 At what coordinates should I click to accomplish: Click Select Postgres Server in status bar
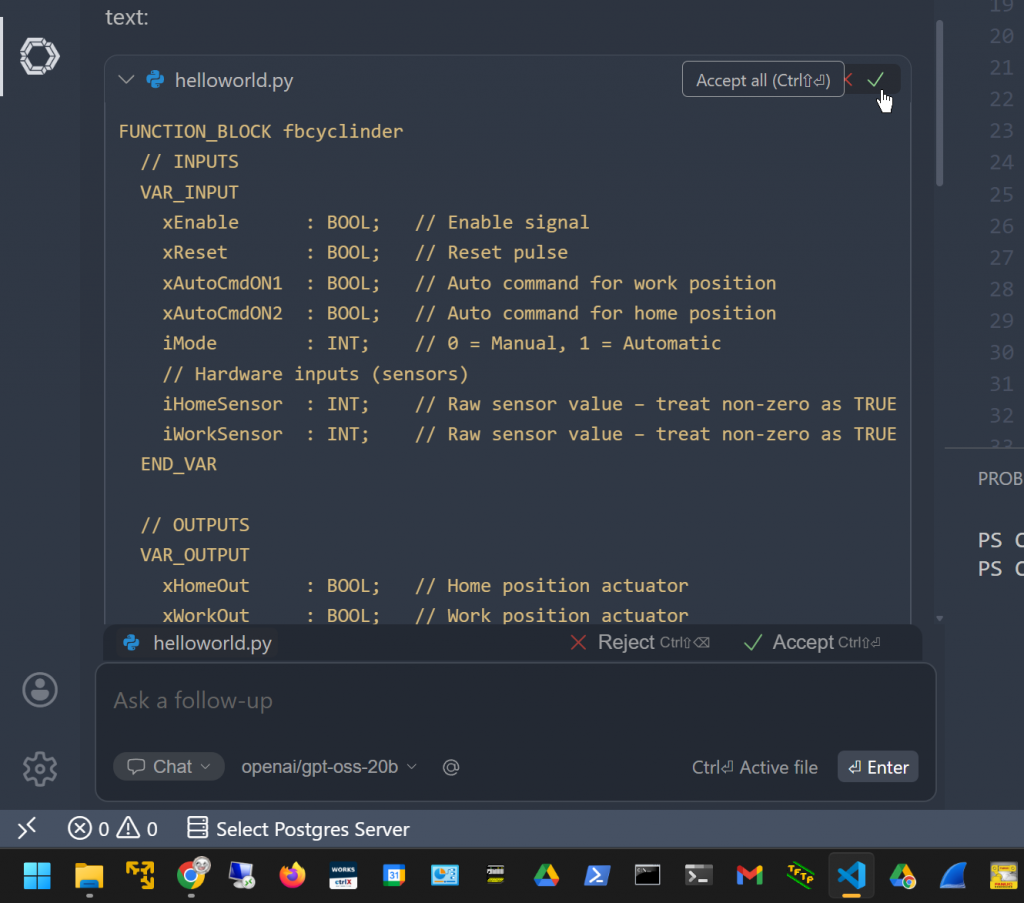pyautogui.click(x=298, y=828)
